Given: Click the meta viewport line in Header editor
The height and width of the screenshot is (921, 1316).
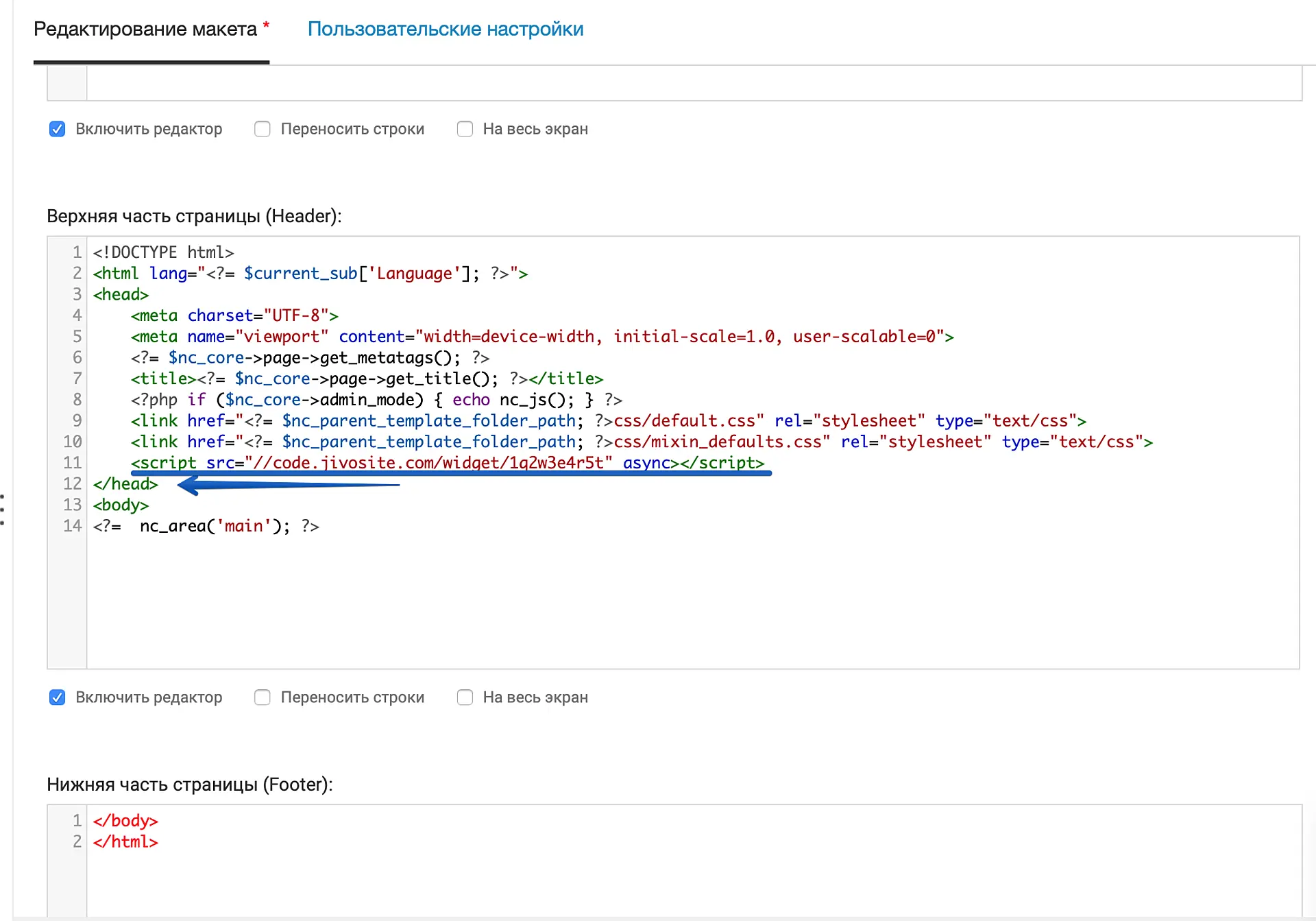Looking at the screenshot, I should click(x=541, y=337).
